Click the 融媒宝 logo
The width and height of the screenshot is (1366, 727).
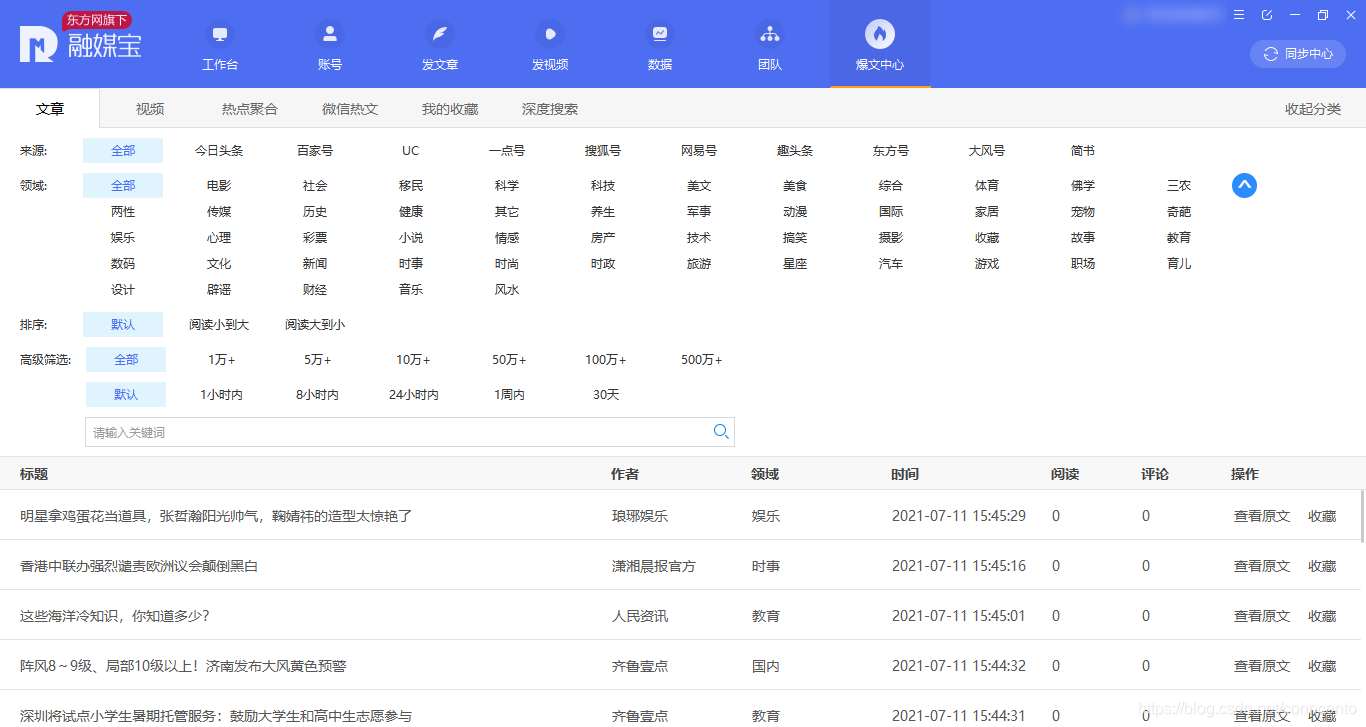coord(81,40)
